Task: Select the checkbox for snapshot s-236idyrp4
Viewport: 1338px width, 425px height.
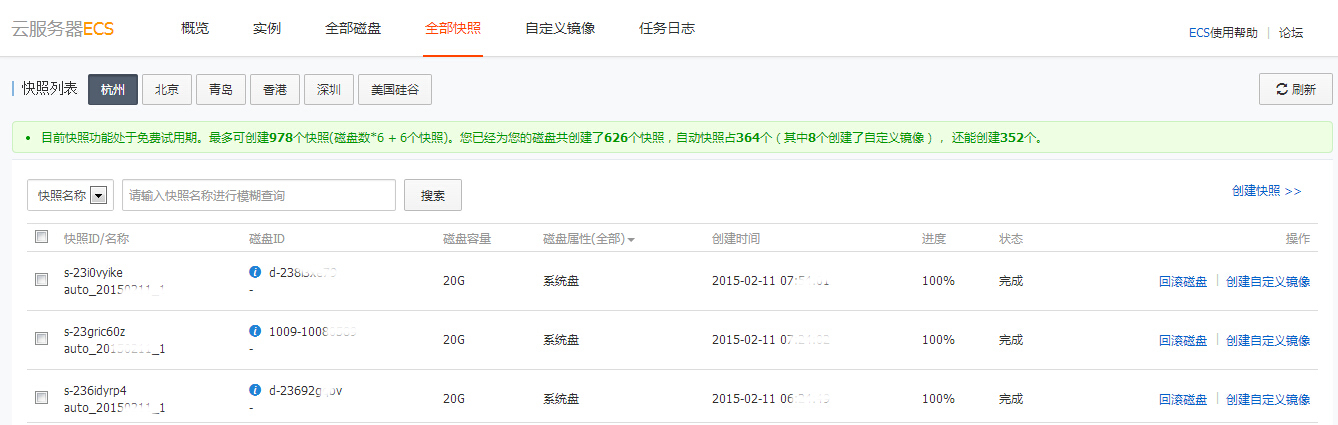Action: pos(41,398)
